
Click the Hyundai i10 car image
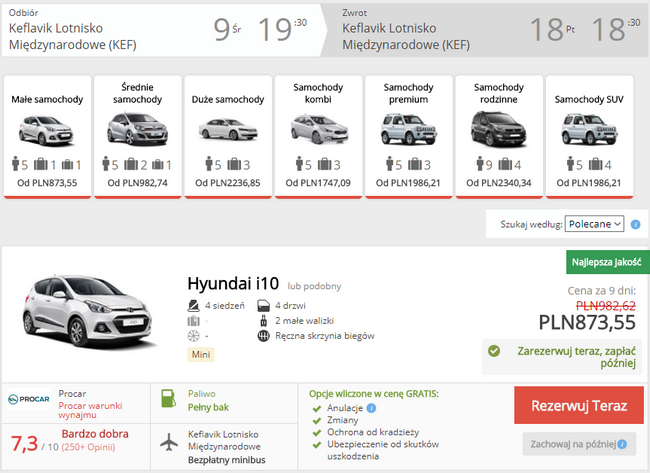point(88,311)
